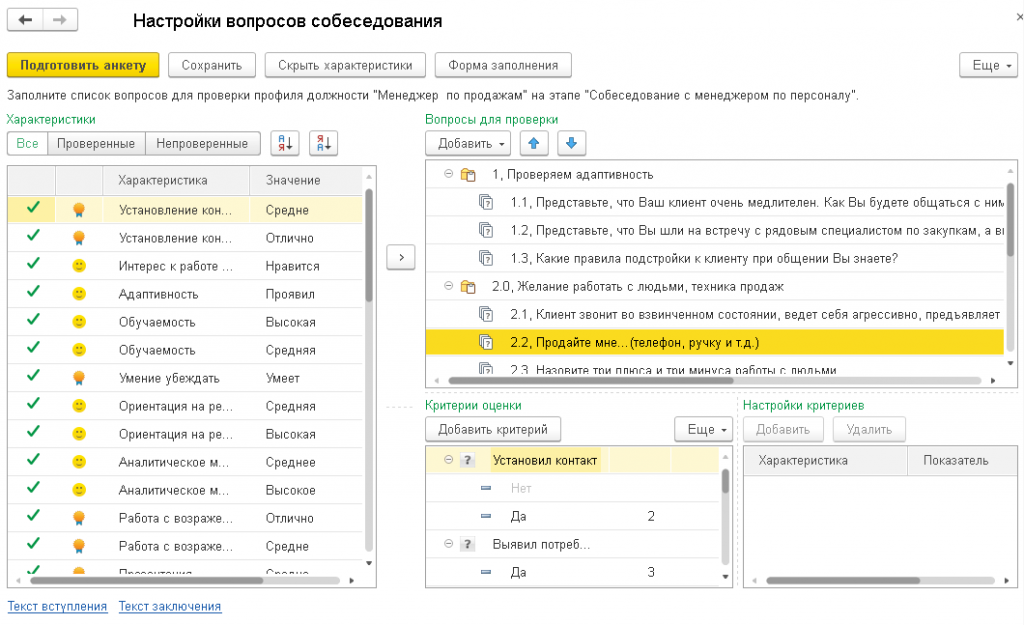Image resolution: width=1024 pixels, height=625 pixels.
Task: Toggle checkmark in 'Обучаемость Средняя' row
Action: [33, 347]
